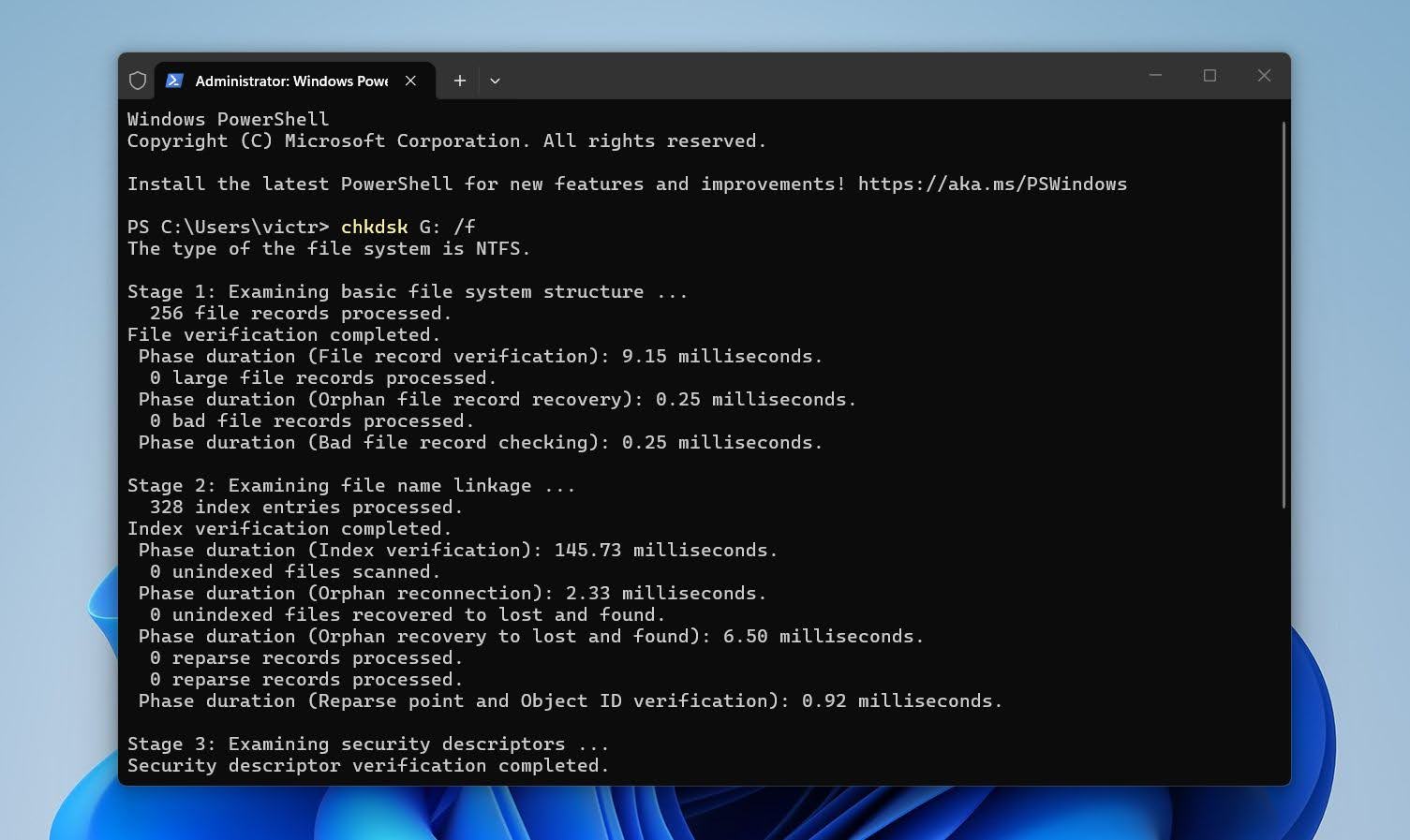The width and height of the screenshot is (1410, 840).
Task: Open a new terminal tab with the plus icon
Action: tap(459, 81)
